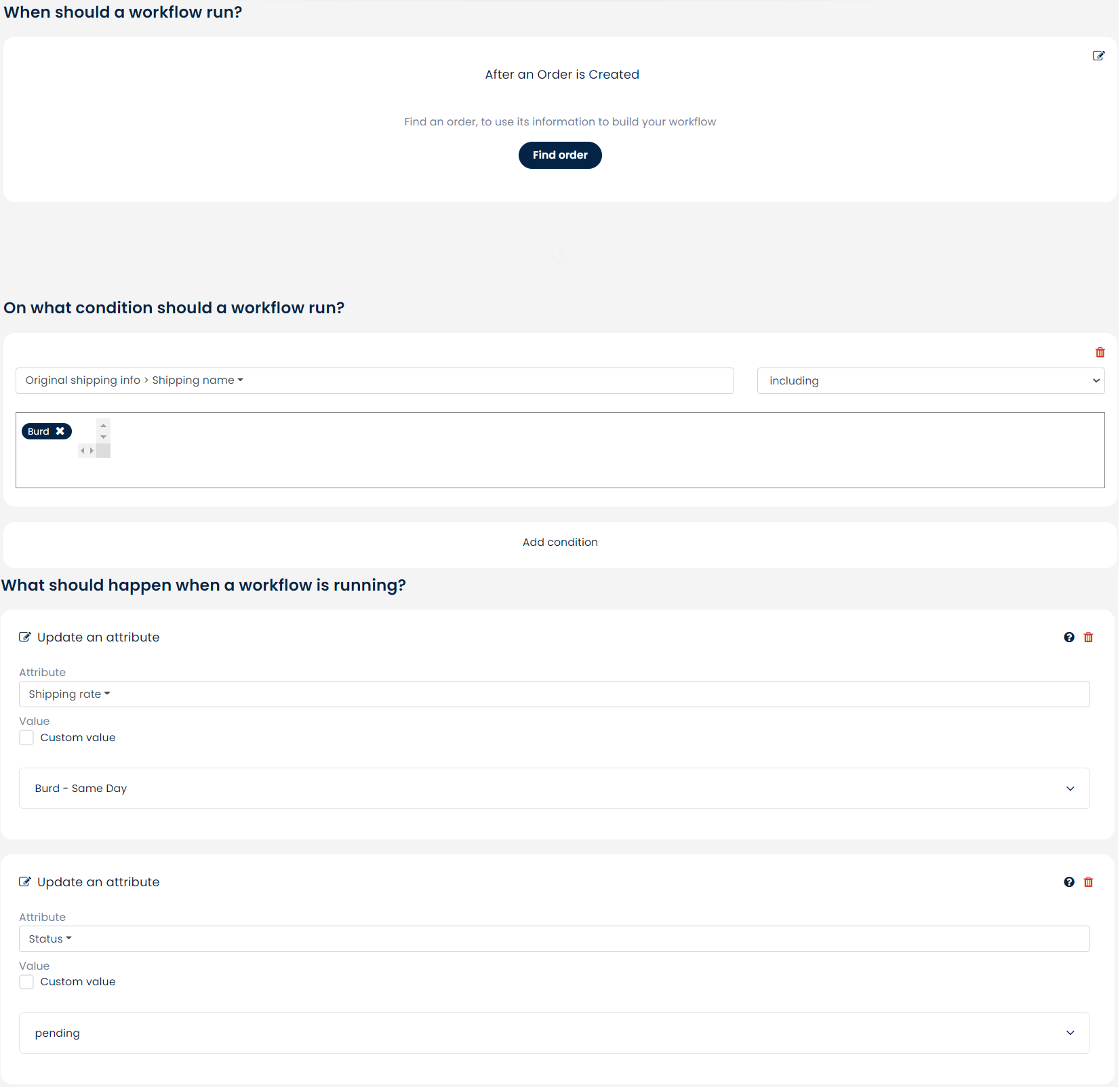Click the edit icon beside first Update an attribute
The height and width of the screenshot is (1087, 1120).
click(x=25, y=637)
